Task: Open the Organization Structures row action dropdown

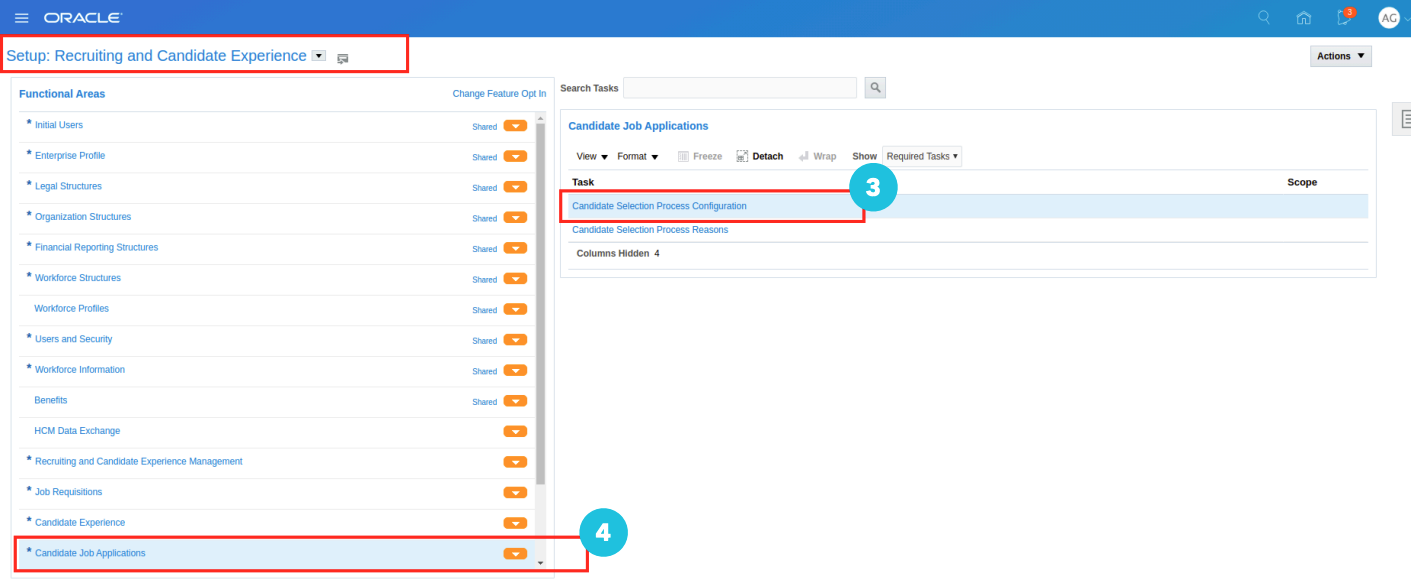Action: coord(515,218)
